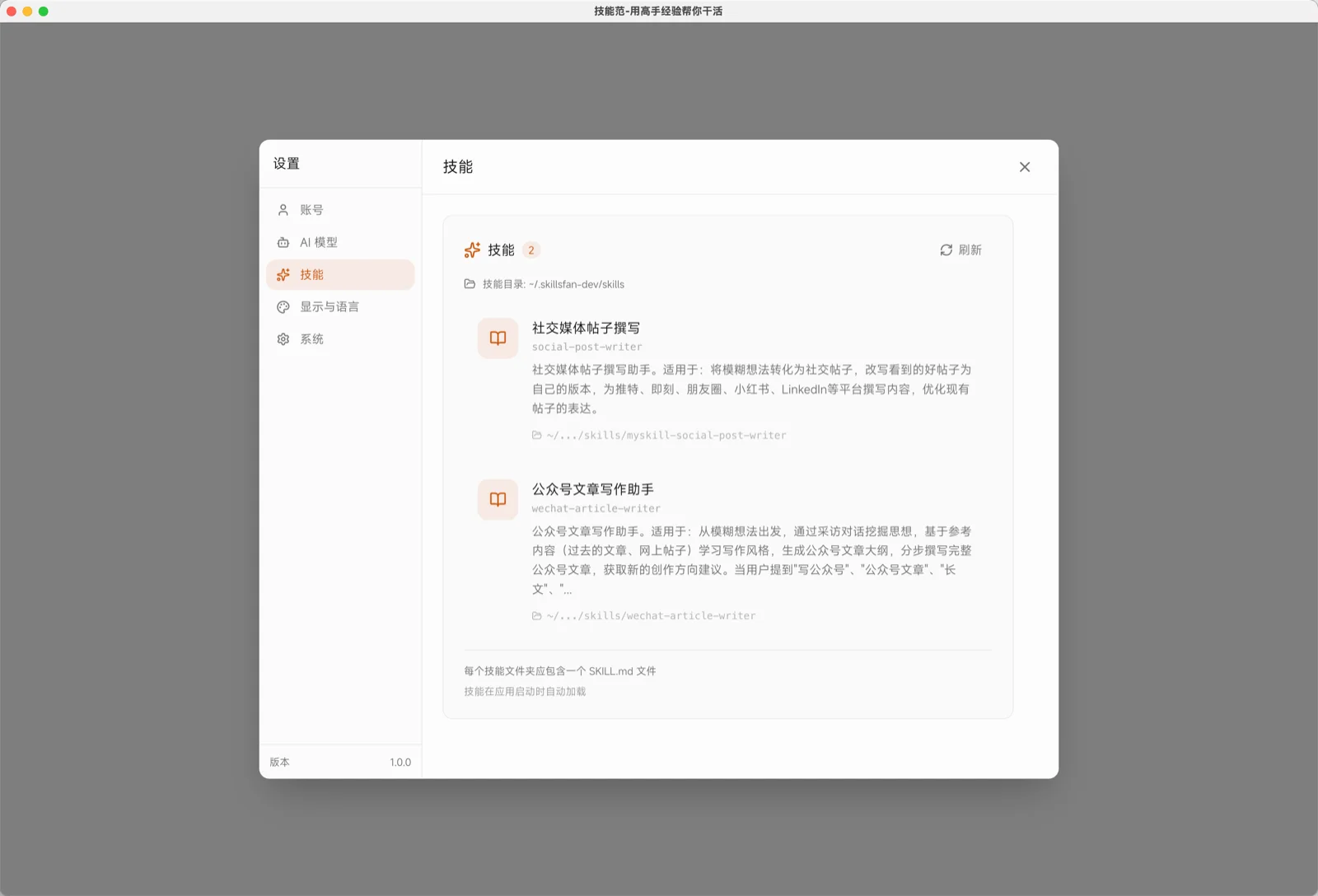
Task: Click the palette icon for 显示与语言
Action: tap(283, 306)
